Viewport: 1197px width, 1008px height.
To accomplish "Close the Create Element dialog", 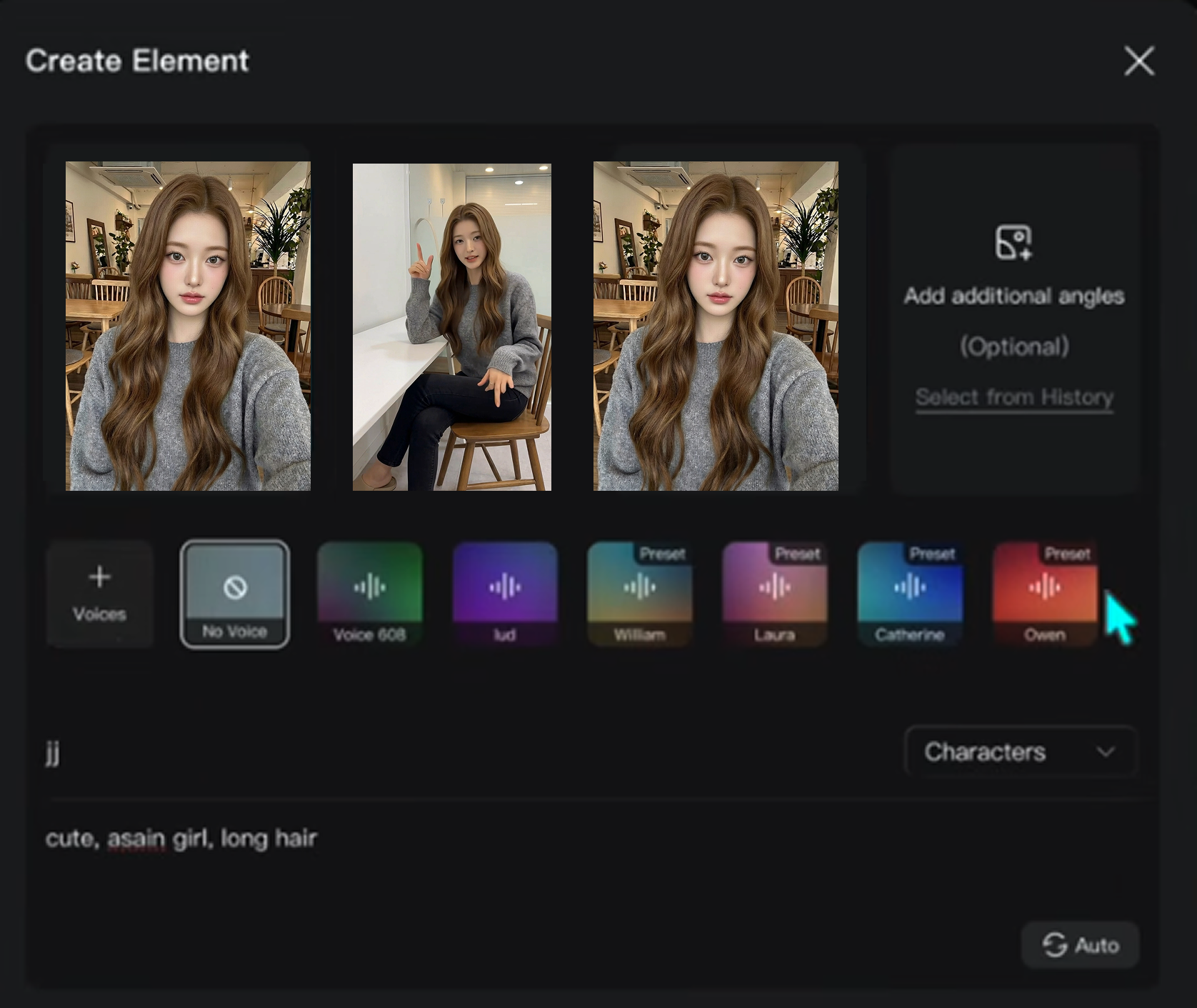I will coord(1138,61).
